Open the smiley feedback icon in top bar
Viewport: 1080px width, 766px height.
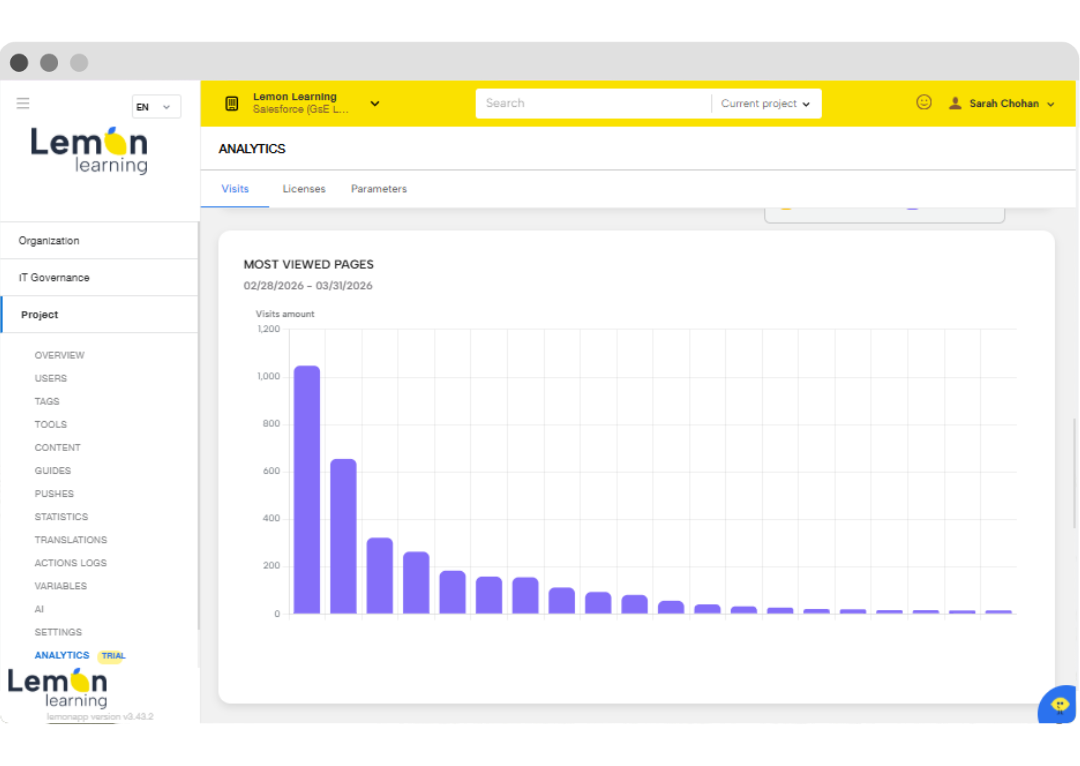(x=923, y=102)
